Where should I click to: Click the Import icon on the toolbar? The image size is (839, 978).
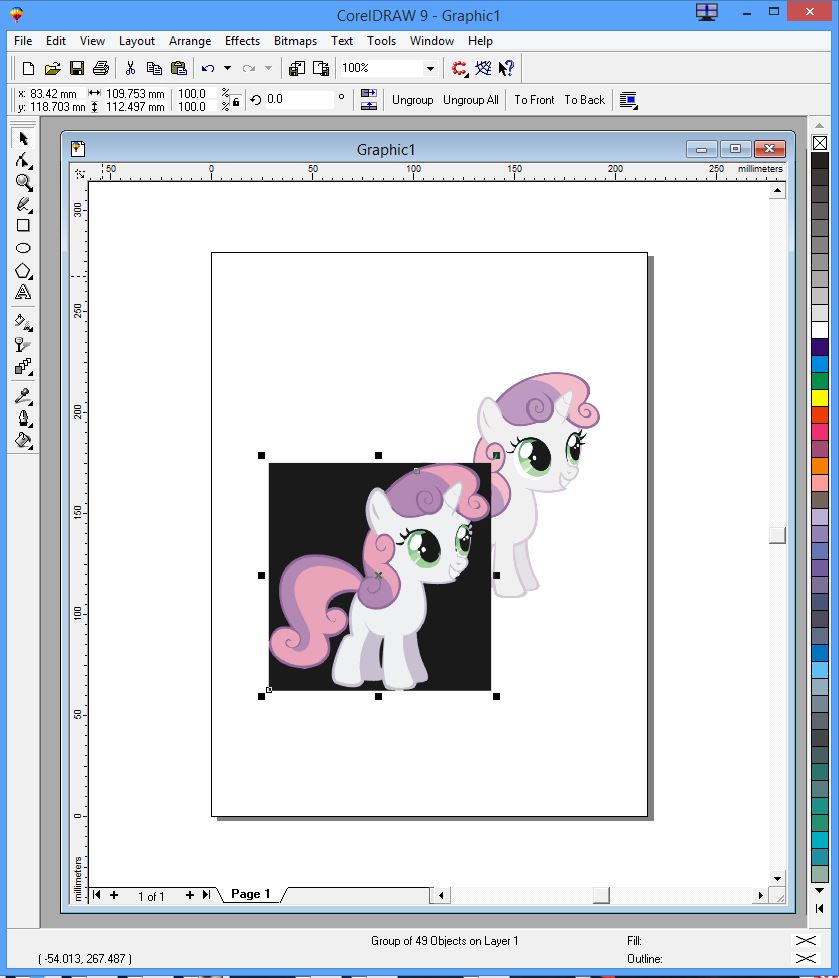tap(296, 68)
